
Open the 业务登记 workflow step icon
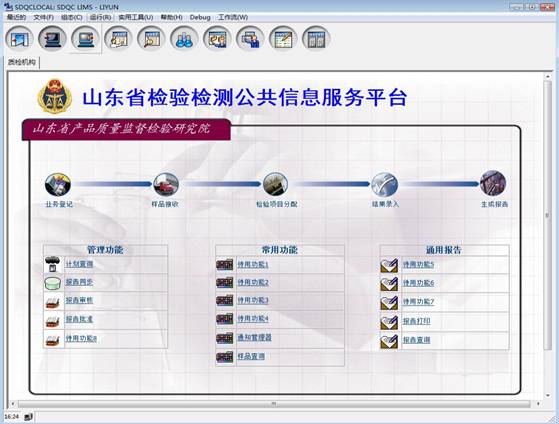58,184
